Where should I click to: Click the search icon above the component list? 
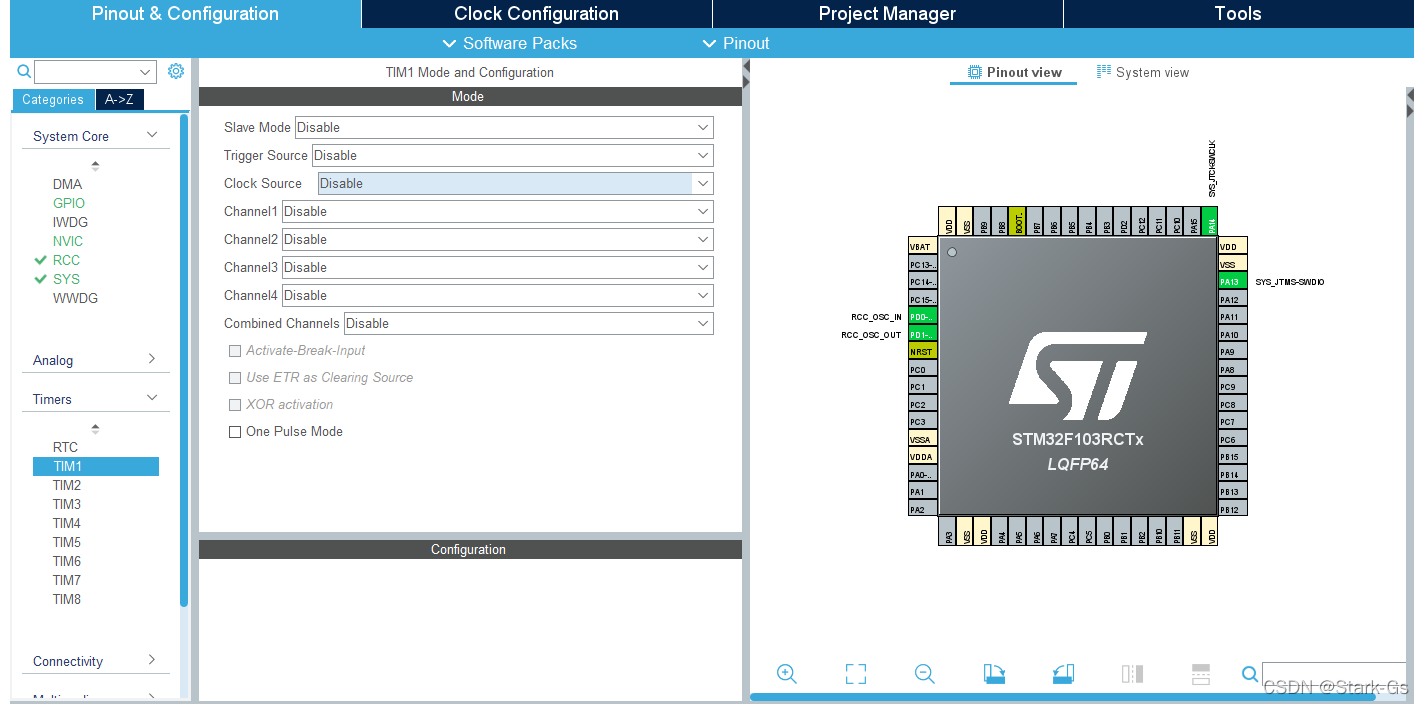point(24,71)
